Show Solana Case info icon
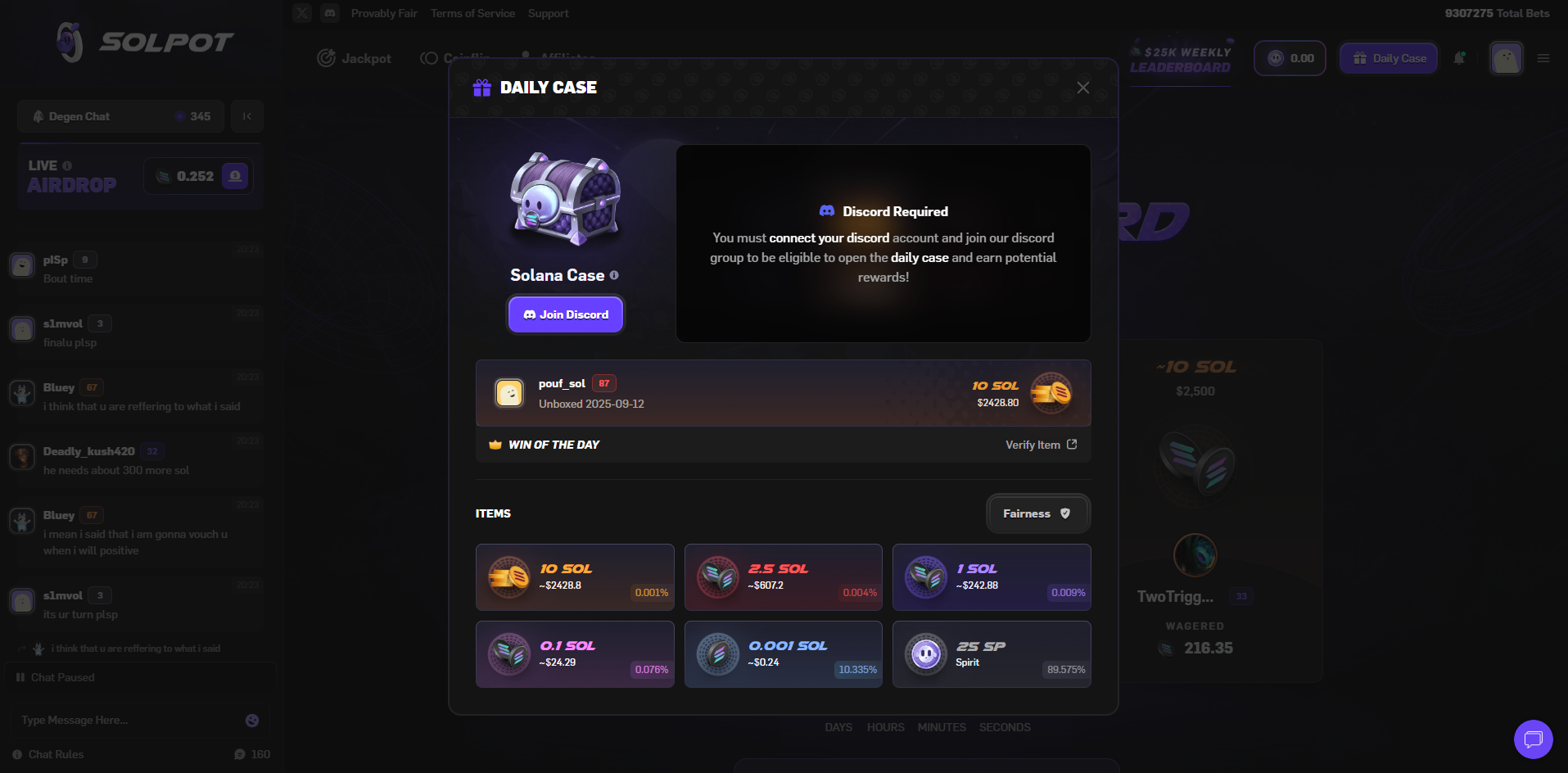Screen dimensions: 1568x773 tap(614, 275)
